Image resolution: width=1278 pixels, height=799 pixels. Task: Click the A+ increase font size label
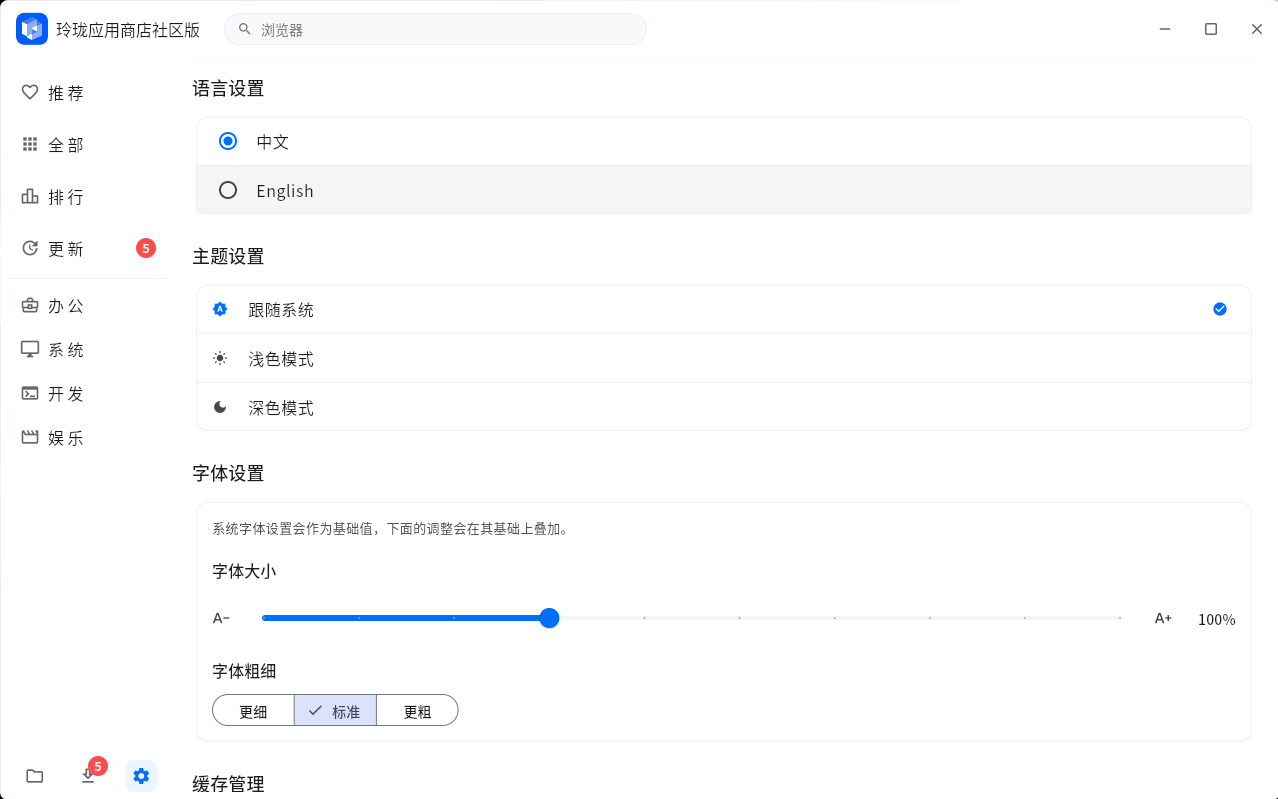1163,618
